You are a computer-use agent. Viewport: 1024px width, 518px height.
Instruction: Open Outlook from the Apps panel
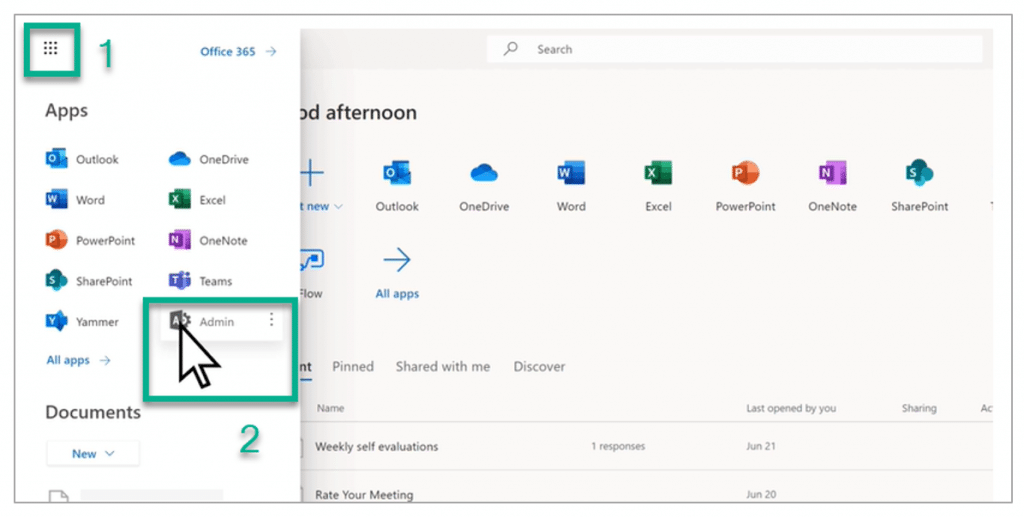[82, 159]
